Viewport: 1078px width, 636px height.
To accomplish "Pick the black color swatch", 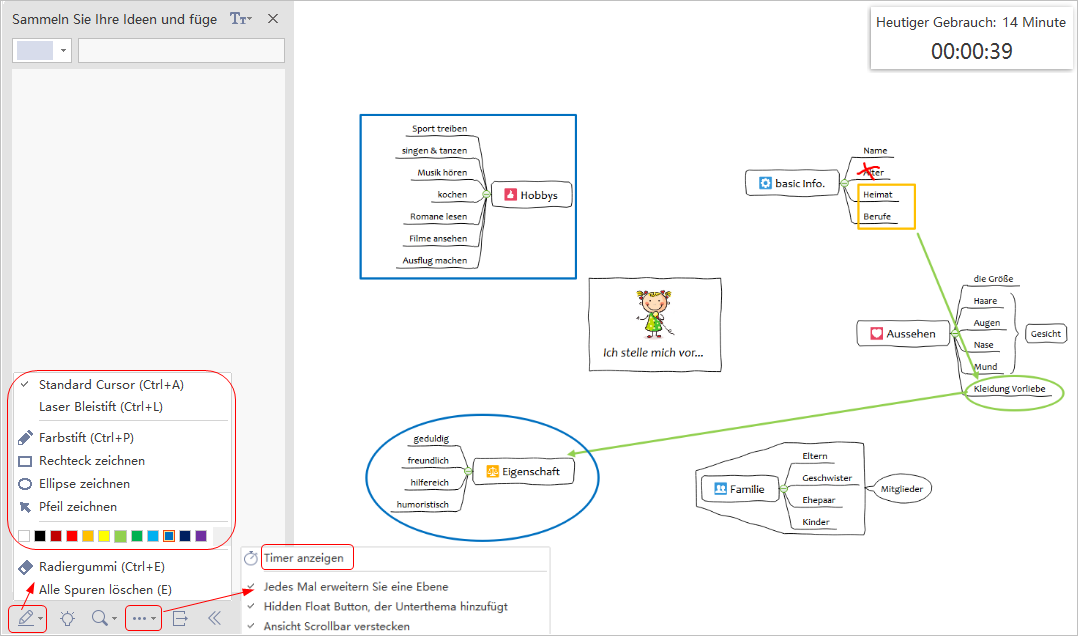I will 40,536.
